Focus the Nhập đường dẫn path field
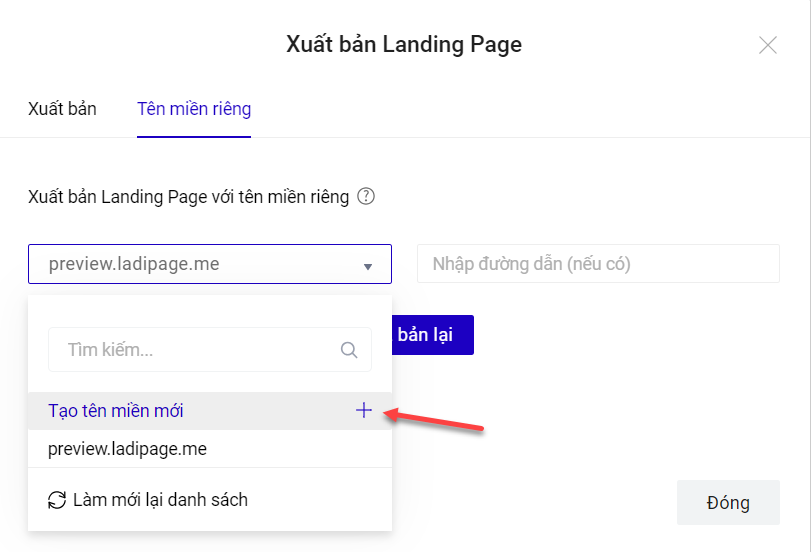This screenshot has width=811, height=552. point(597,265)
